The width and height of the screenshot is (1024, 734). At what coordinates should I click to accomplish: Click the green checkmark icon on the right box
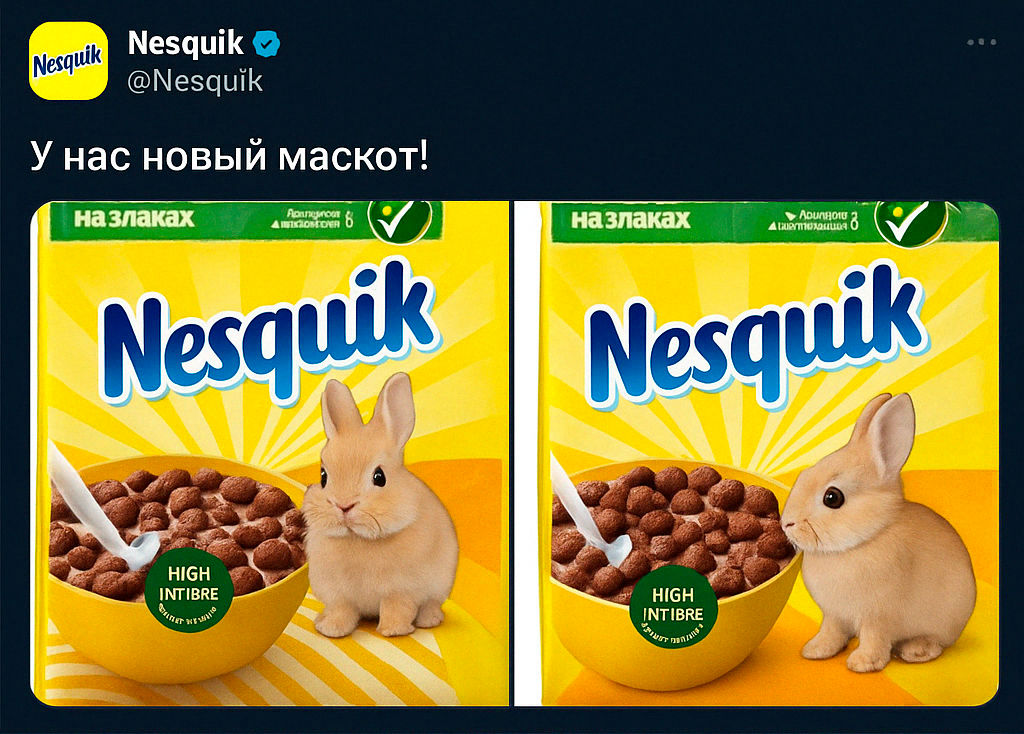[x=910, y=221]
